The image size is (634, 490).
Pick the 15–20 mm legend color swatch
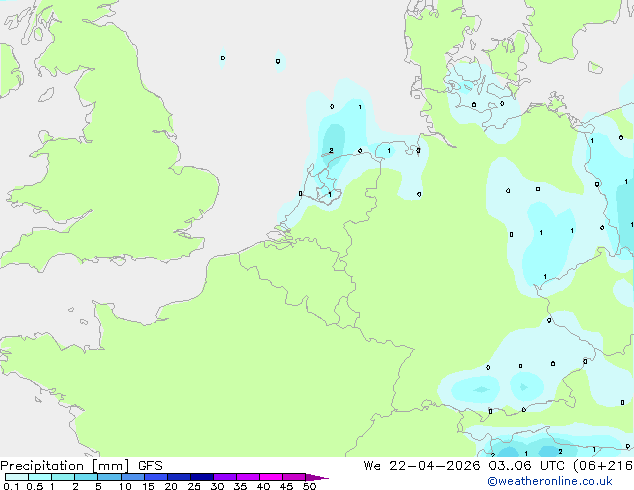click(156, 477)
